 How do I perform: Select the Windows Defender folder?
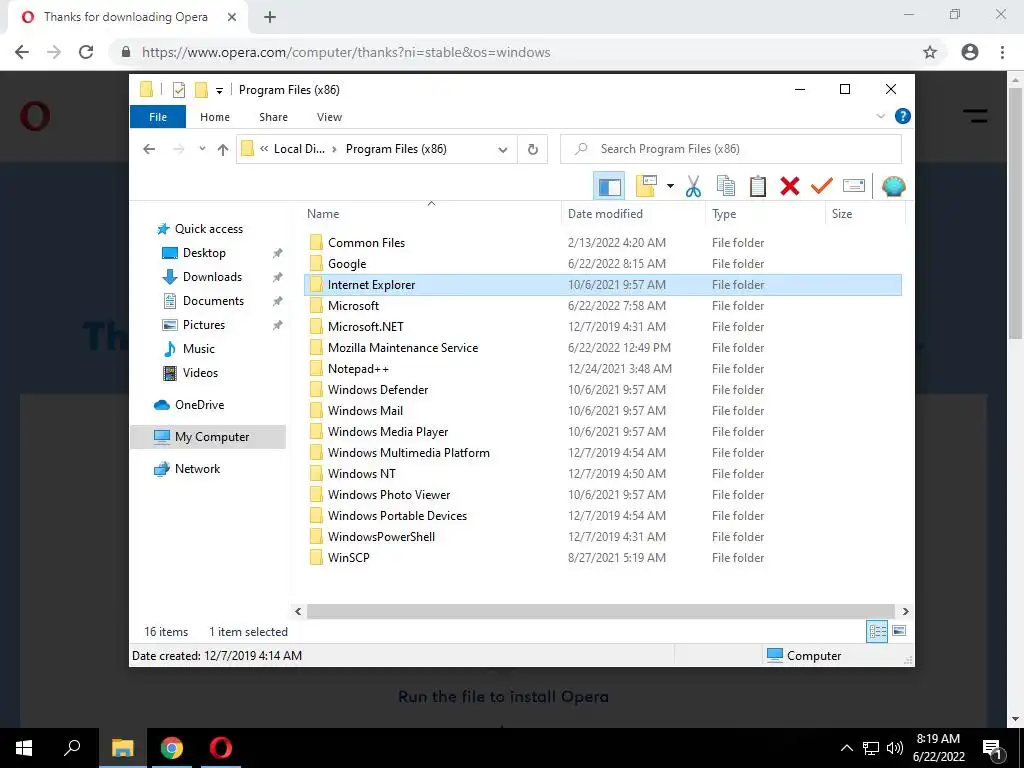pos(603,390)
